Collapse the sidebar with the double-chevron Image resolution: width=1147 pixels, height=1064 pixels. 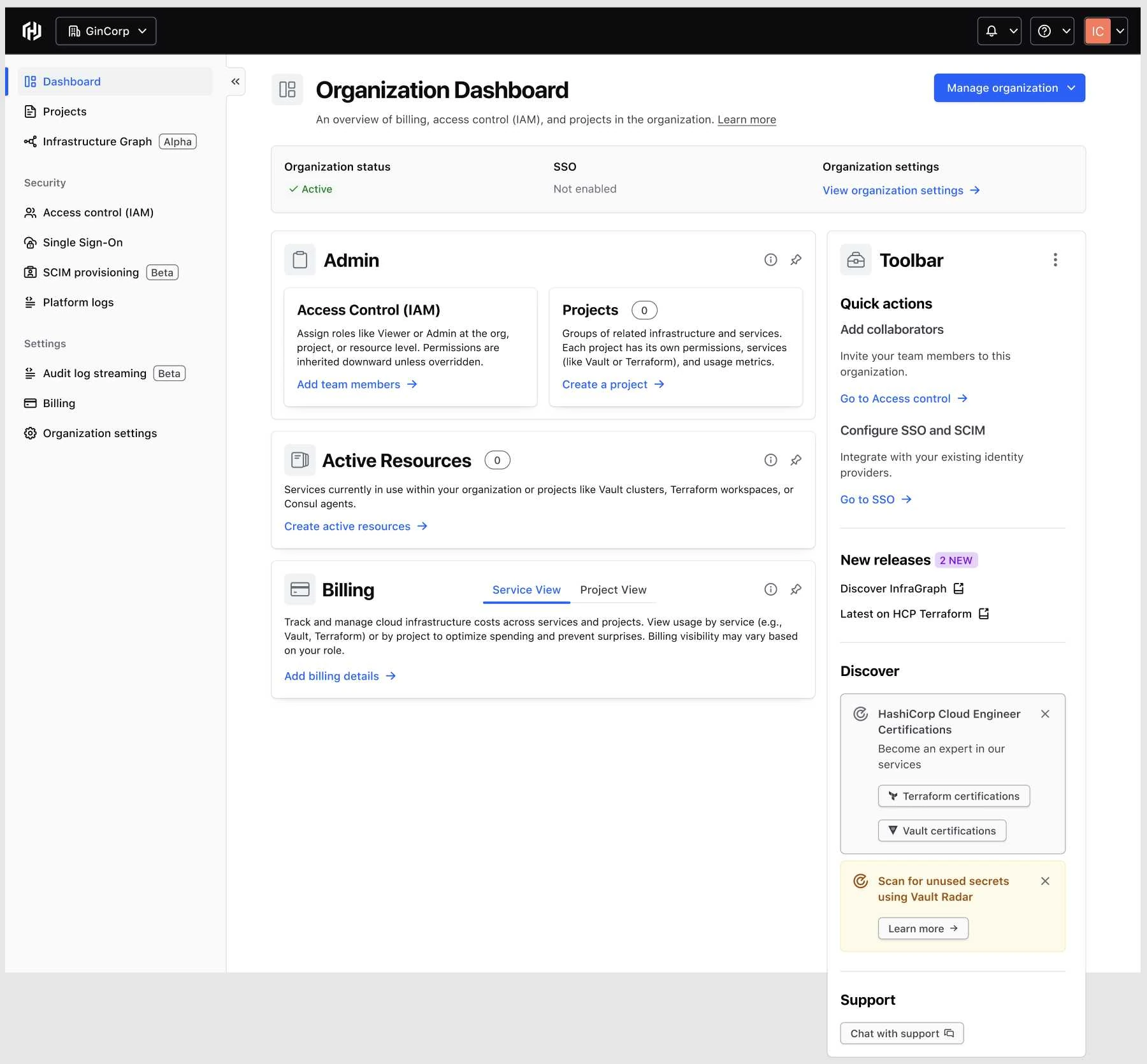coord(235,82)
